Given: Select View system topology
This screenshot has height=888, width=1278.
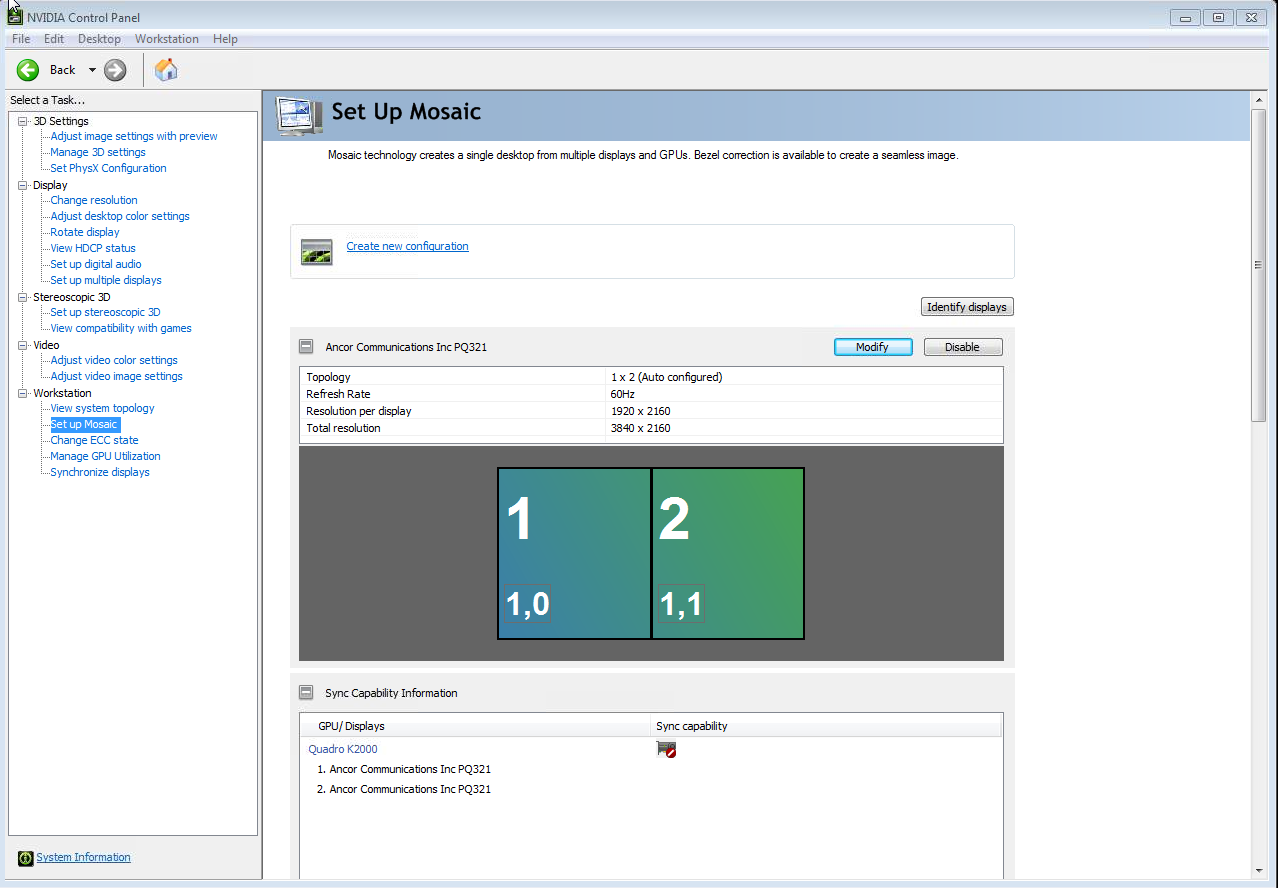Looking at the screenshot, I should click(x=103, y=408).
